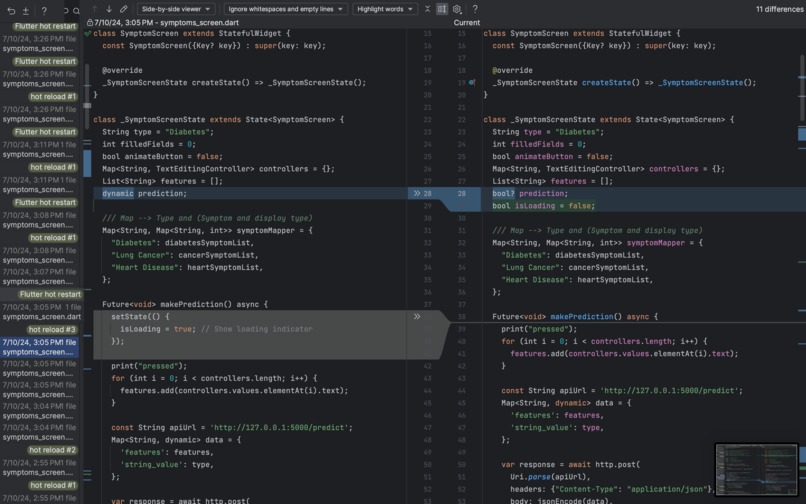Image resolution: width=806 pixels, height=504 pixels.
Task: Click const String apiUrl line in left pane
Action: pyautogui.click(x=232, y=427)
